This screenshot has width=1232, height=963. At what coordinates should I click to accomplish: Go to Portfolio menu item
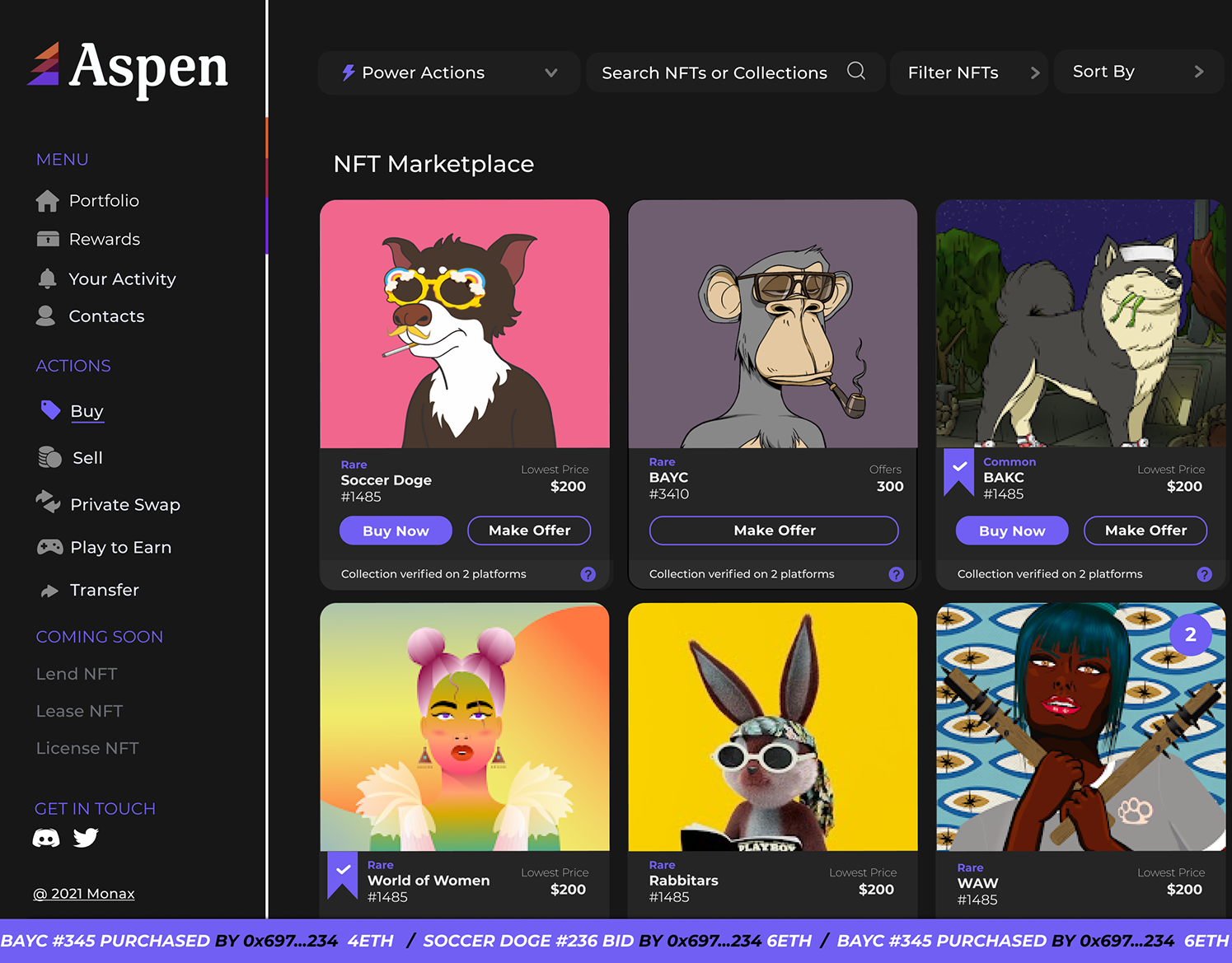104,201
